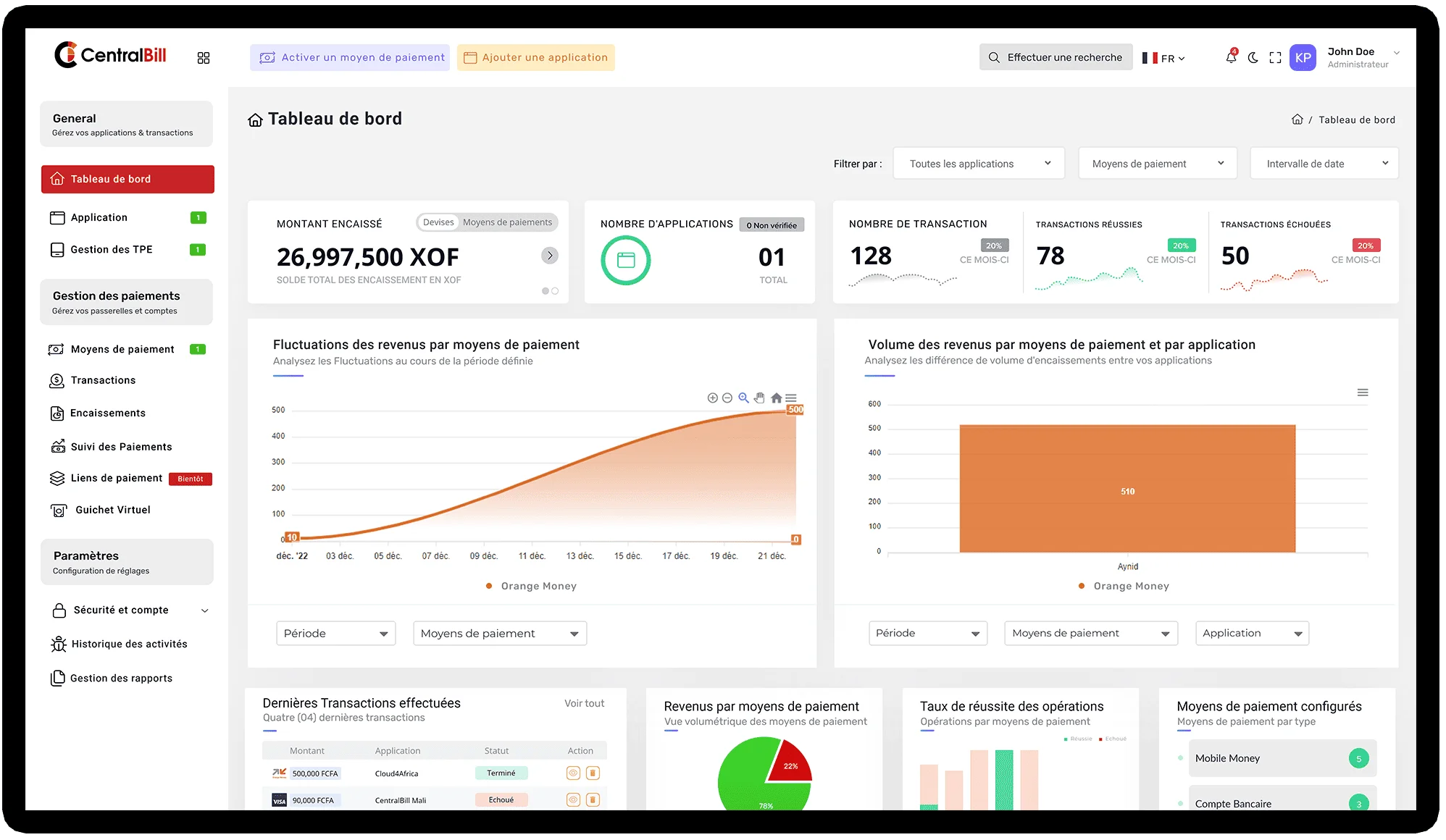Viewport: 1446px width, 840px height.
Task: Open Encaissements in the sidebar
Action: click(107, 413)
